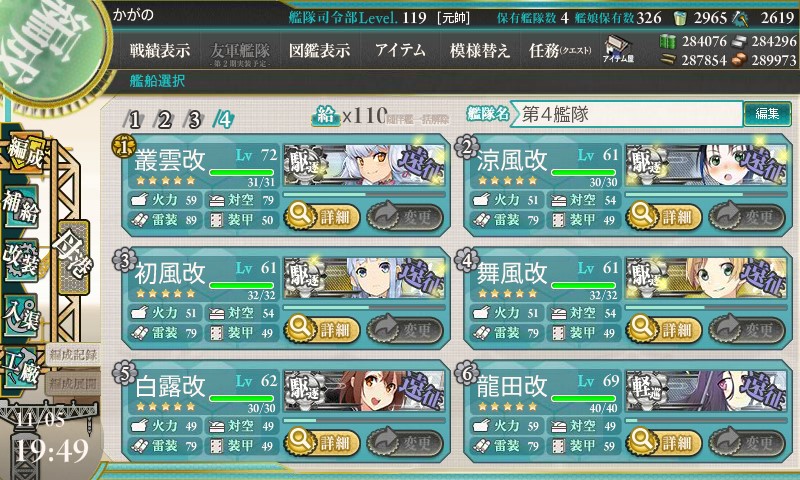Open the 戦績表示 menu item
The height and width of the screenshot is (480, 800).
160,50
